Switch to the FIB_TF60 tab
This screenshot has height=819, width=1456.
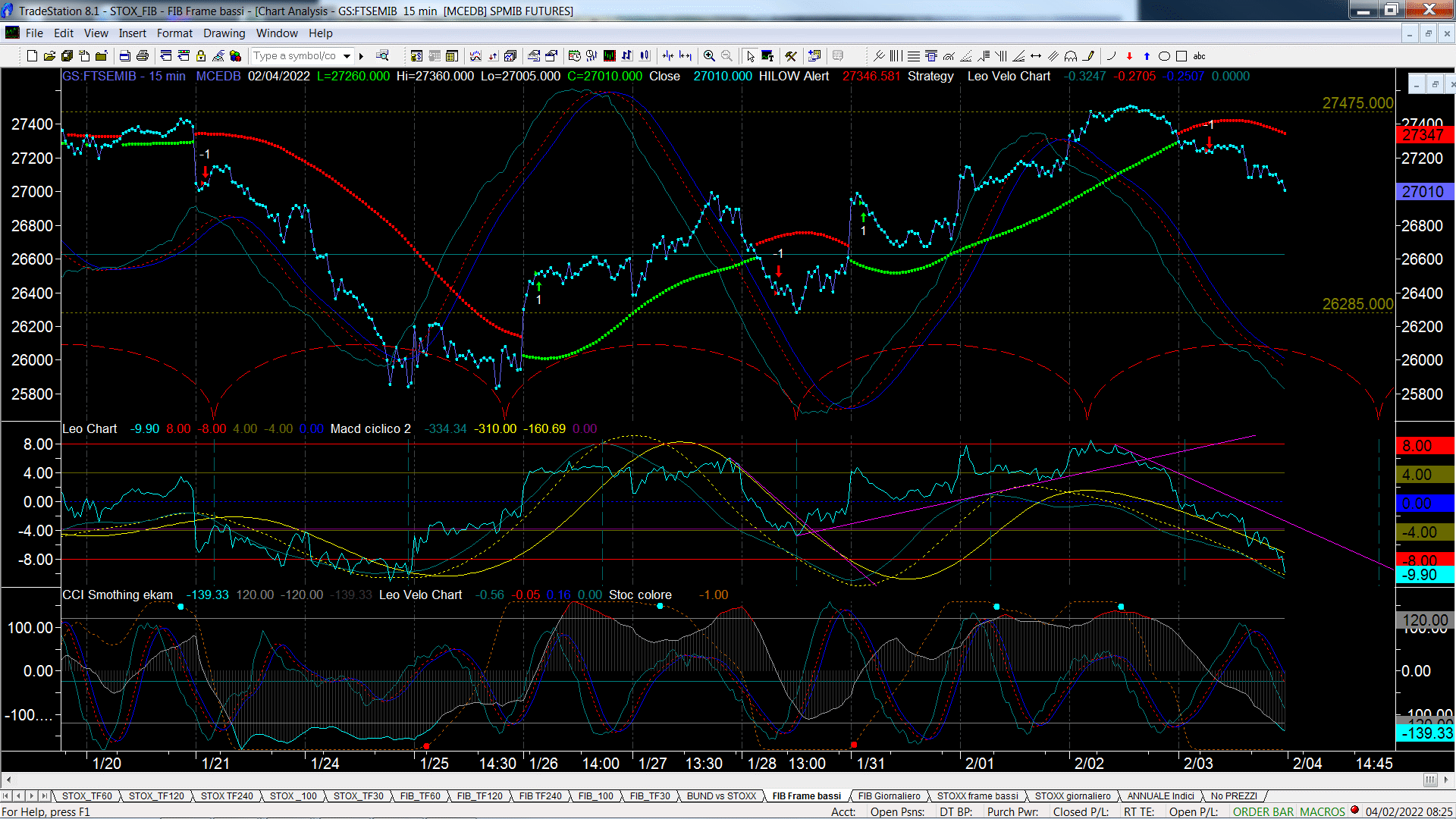[420, 796]
